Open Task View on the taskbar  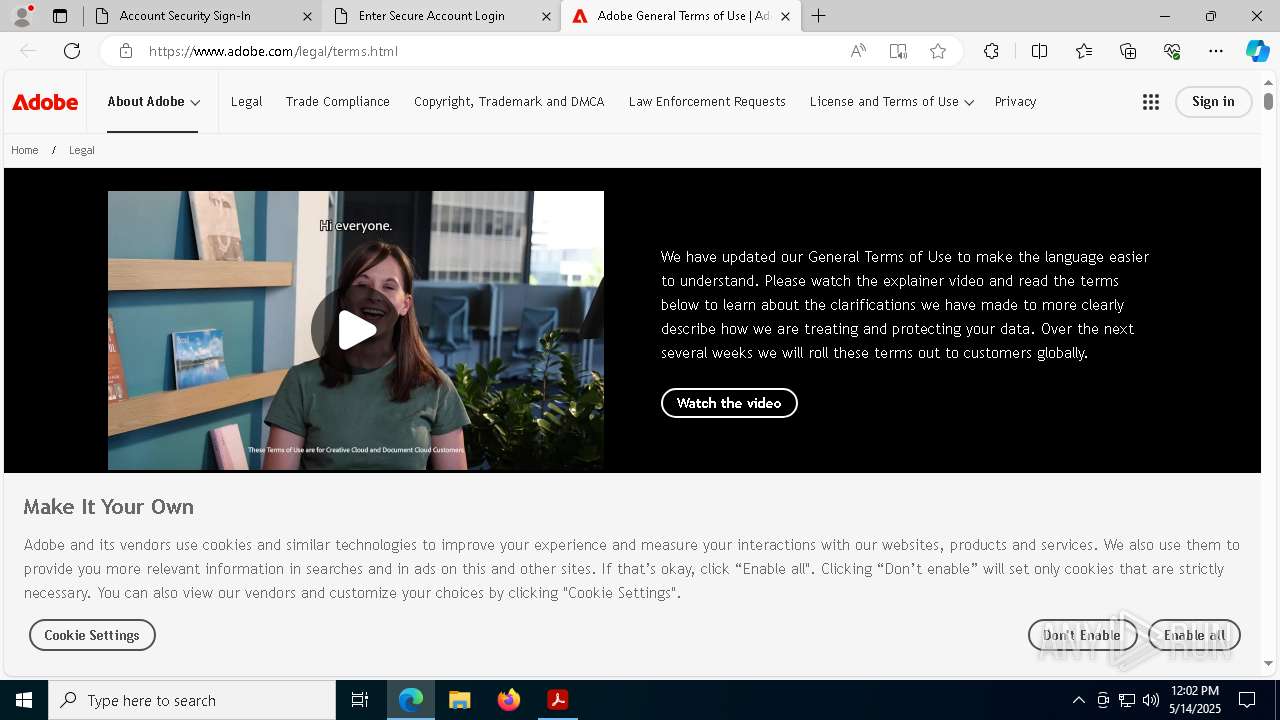(x=360, y=700)
